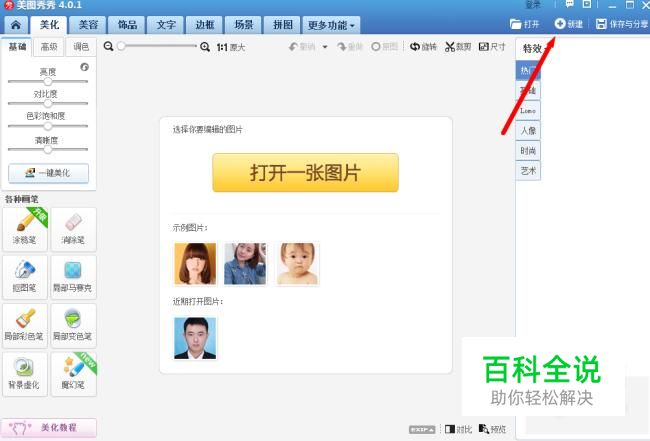Click the 亮度 brightness slider handle

click(x=48, y=81)
